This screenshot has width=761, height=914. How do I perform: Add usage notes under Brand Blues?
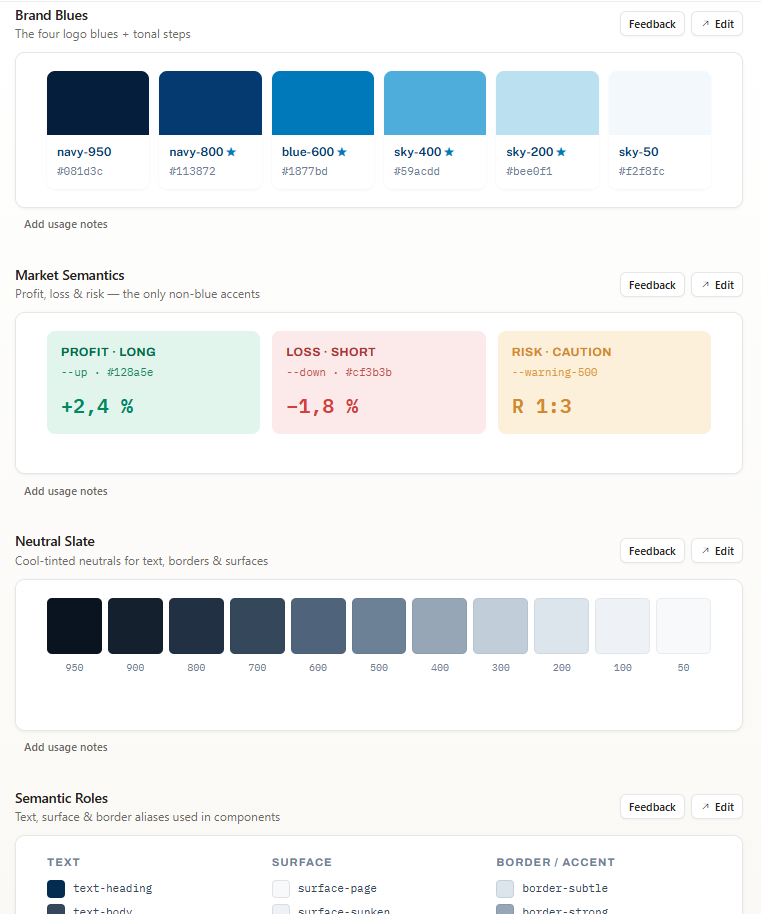(x=66, y=224)
